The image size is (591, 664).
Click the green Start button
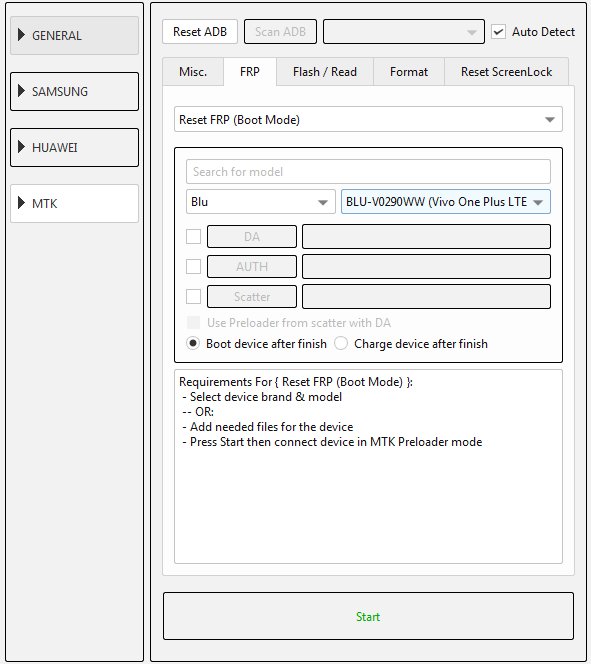pyautogui.click(x=368, y=616)
